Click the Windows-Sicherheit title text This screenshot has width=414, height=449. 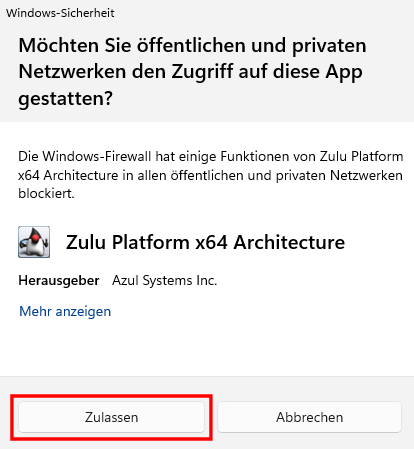coord(60,13)
